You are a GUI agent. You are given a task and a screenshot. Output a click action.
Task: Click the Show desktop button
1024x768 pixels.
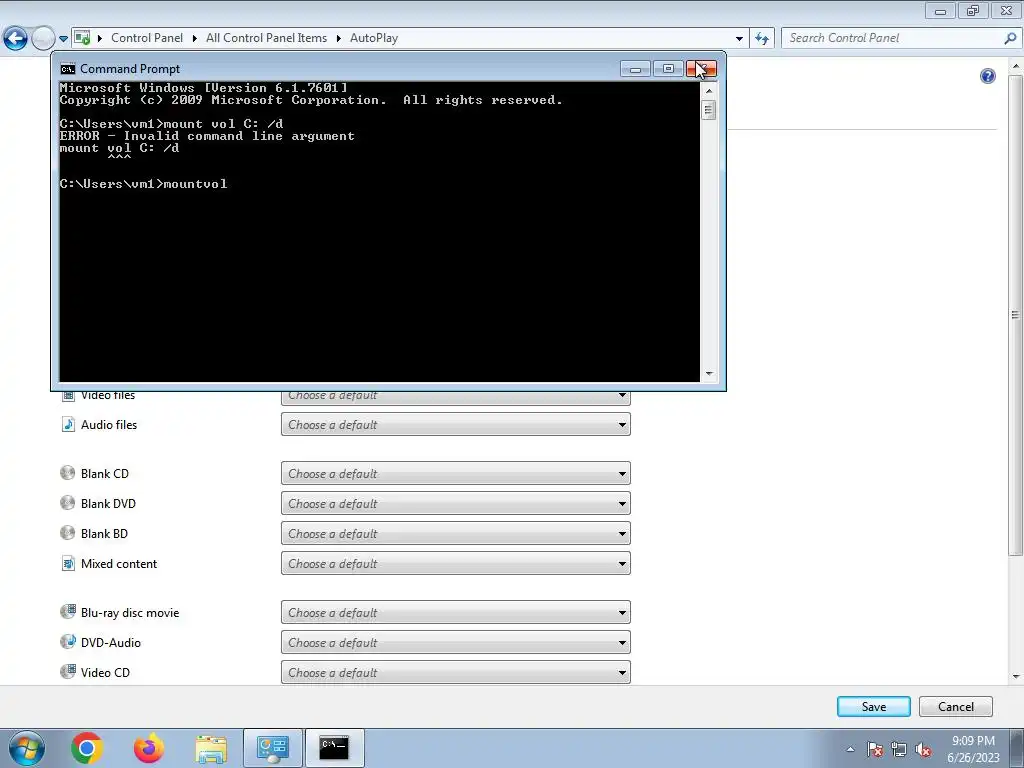1016,748
